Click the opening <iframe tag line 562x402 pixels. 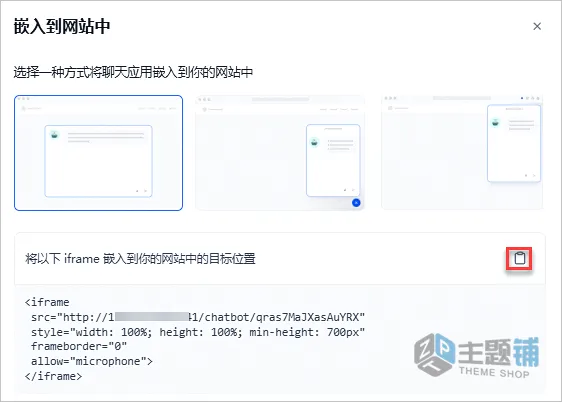[x=47, y=302]
